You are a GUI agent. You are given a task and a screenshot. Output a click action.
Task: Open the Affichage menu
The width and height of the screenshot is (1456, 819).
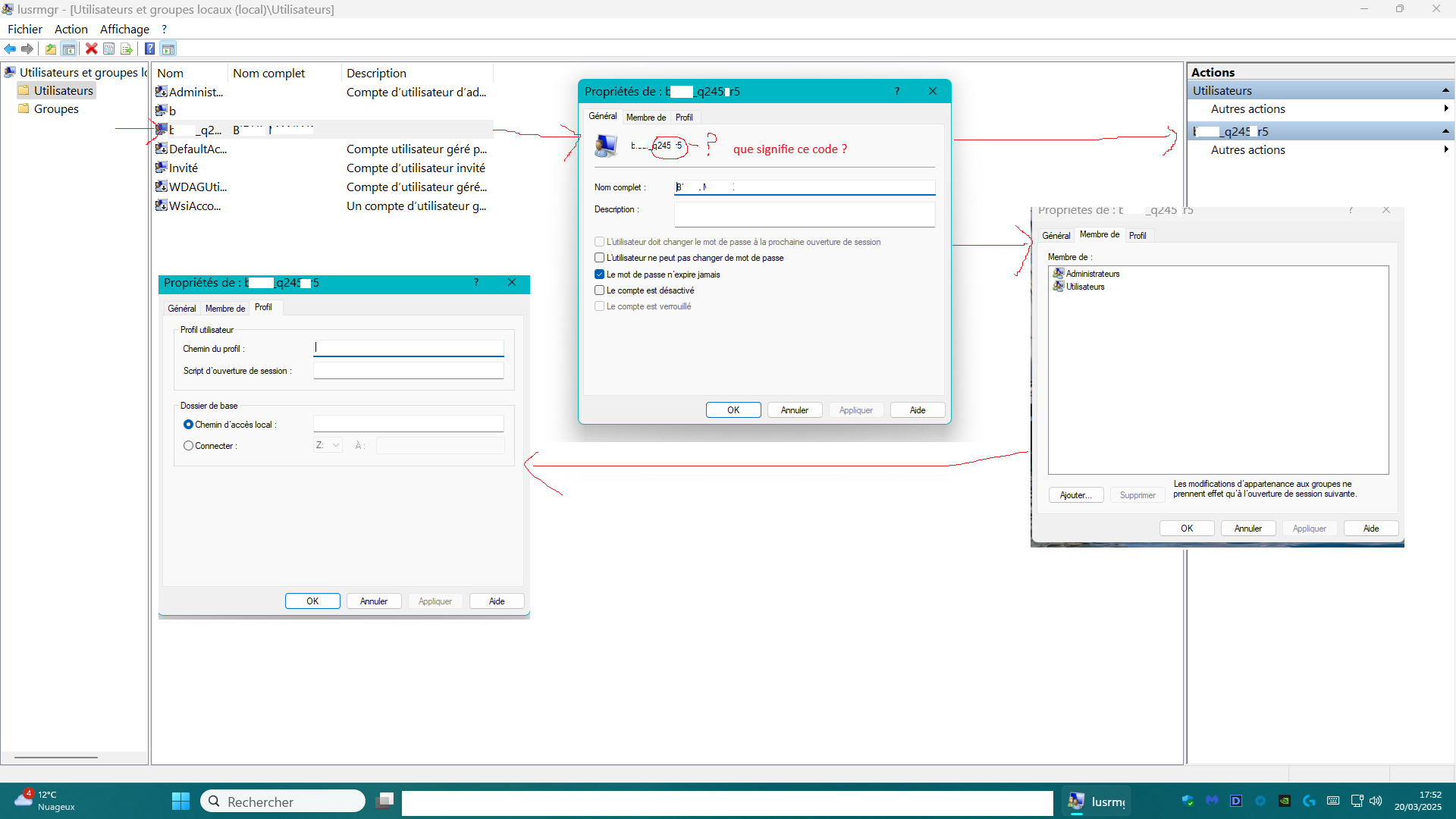point(124,29)
